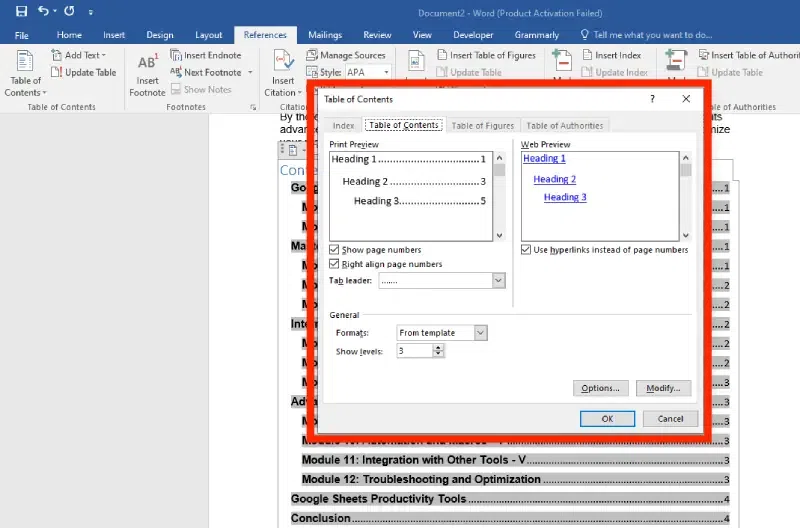Expand the Next Footnote dropdown arrow
The height and width of the screenshot is (528, 800).
click(250, 72)
